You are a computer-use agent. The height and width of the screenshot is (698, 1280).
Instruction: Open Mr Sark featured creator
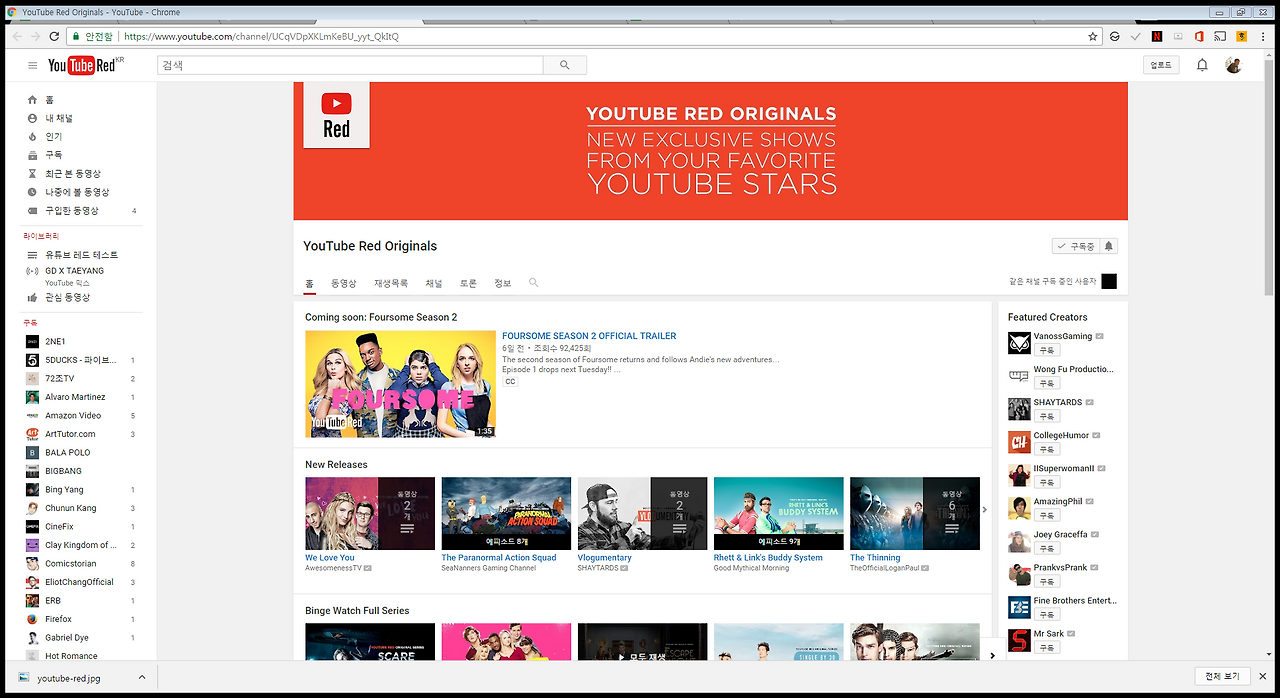(1049, 633)
